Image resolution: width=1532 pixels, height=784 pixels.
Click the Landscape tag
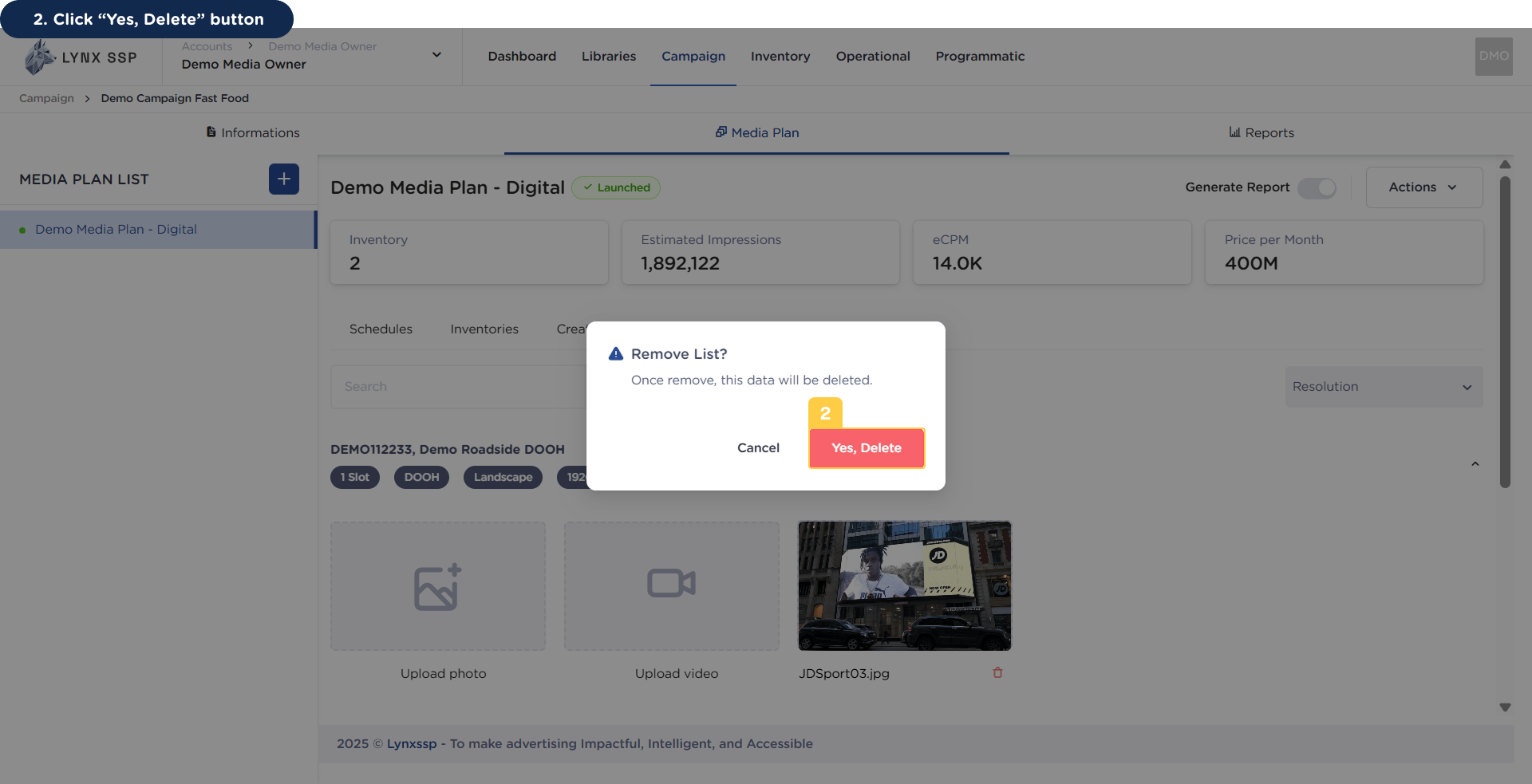503,478
